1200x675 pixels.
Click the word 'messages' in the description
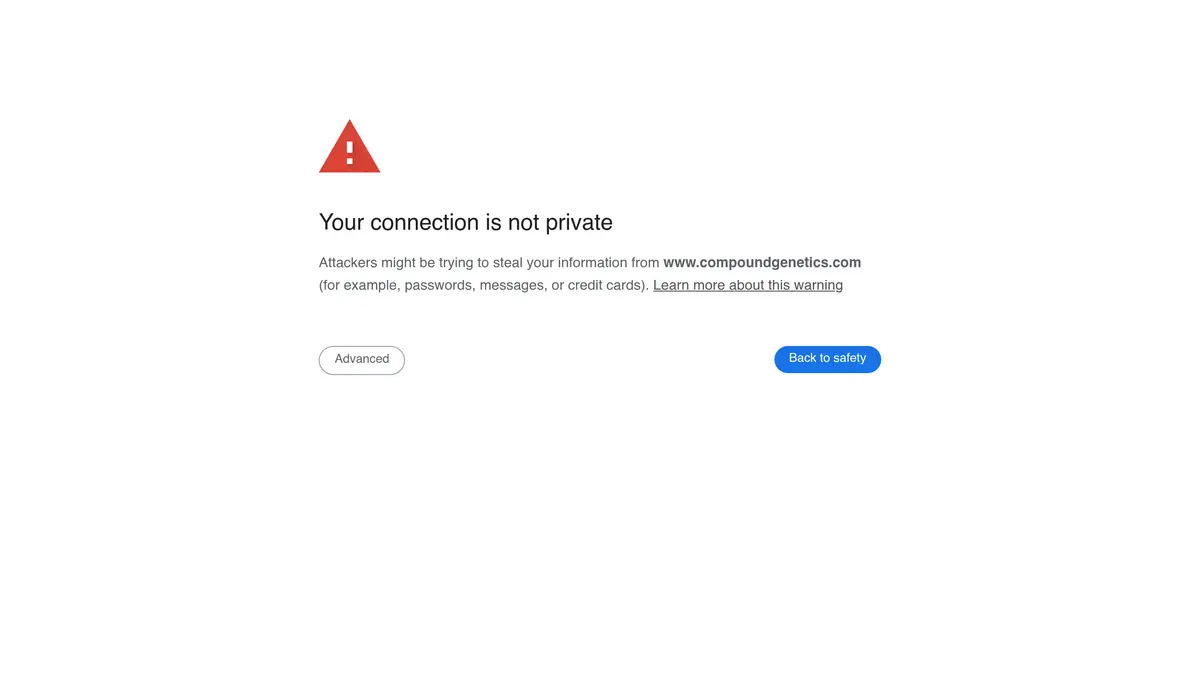pyautogui.click(x=509, y=286)
